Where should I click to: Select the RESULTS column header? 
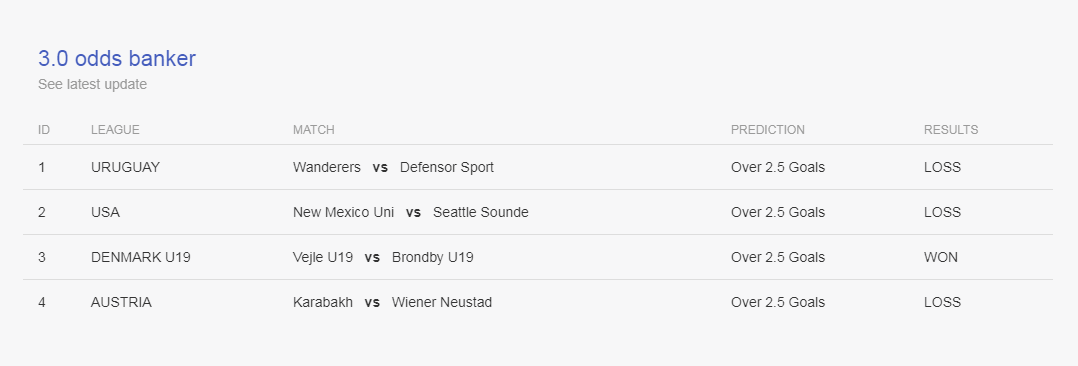pyautogui.click(x=951, y=129)
